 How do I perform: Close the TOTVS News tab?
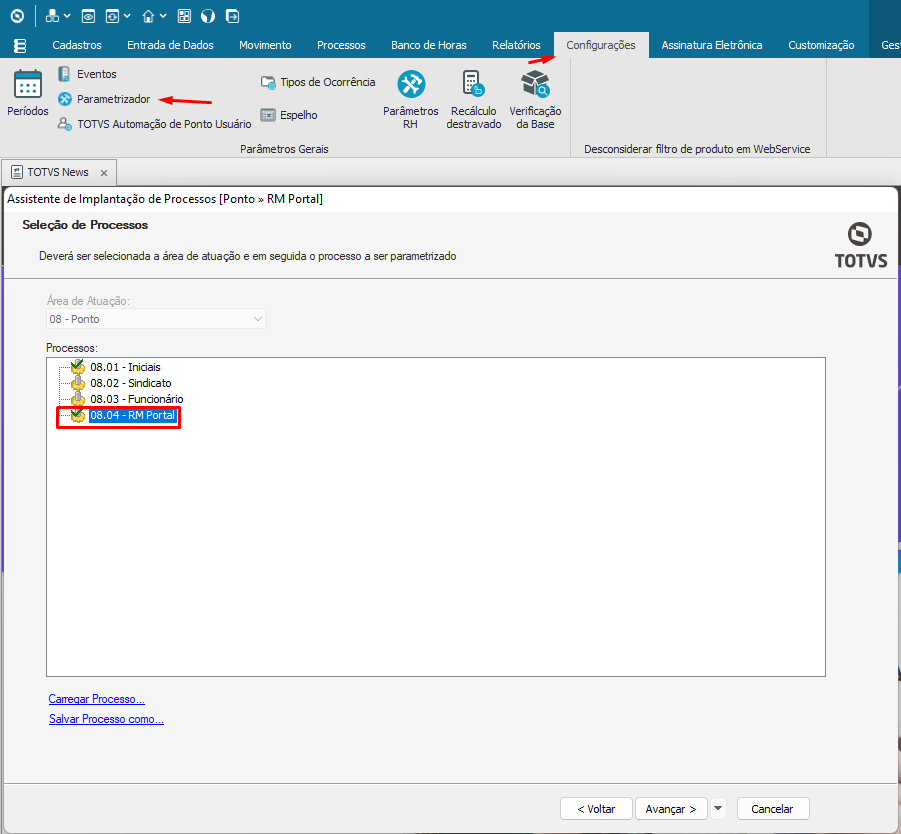coord(104,172)
